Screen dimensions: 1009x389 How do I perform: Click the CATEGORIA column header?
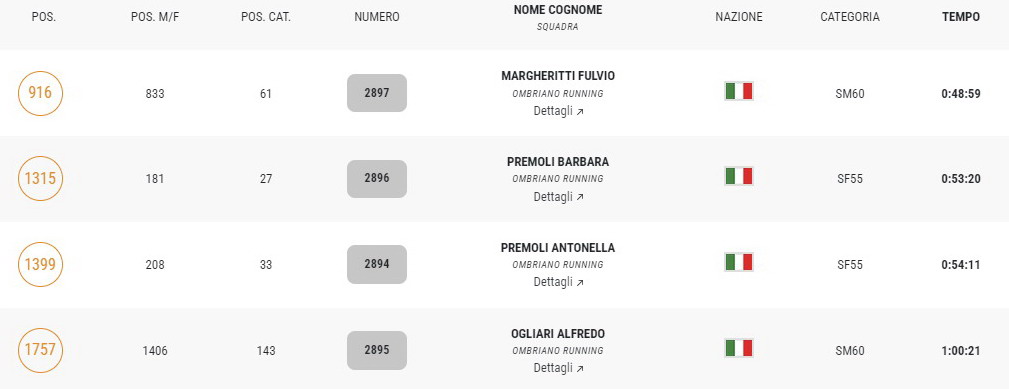coord(849,17)
